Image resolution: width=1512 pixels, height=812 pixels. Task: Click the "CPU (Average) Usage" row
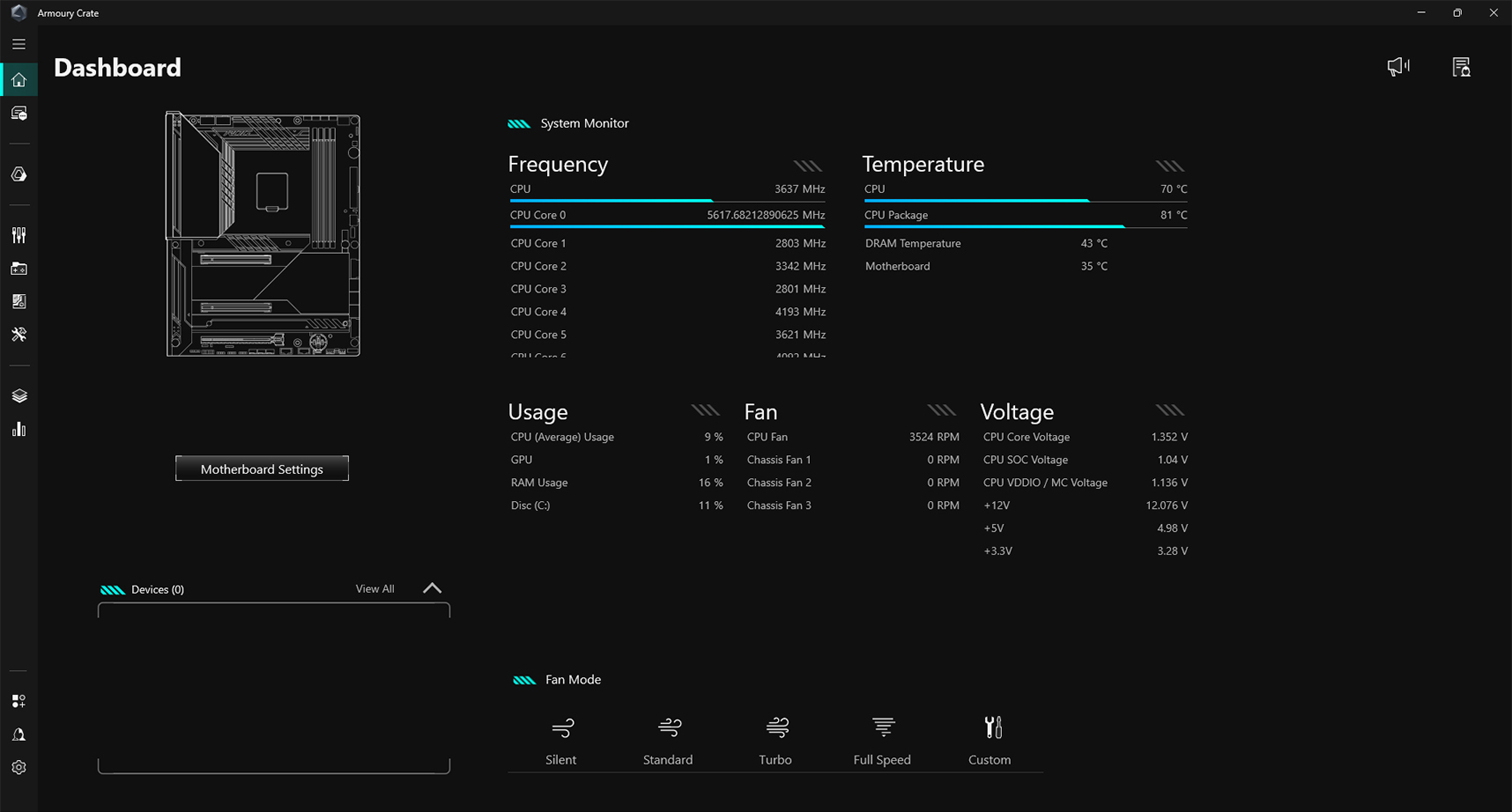click(x=616, y=437)
